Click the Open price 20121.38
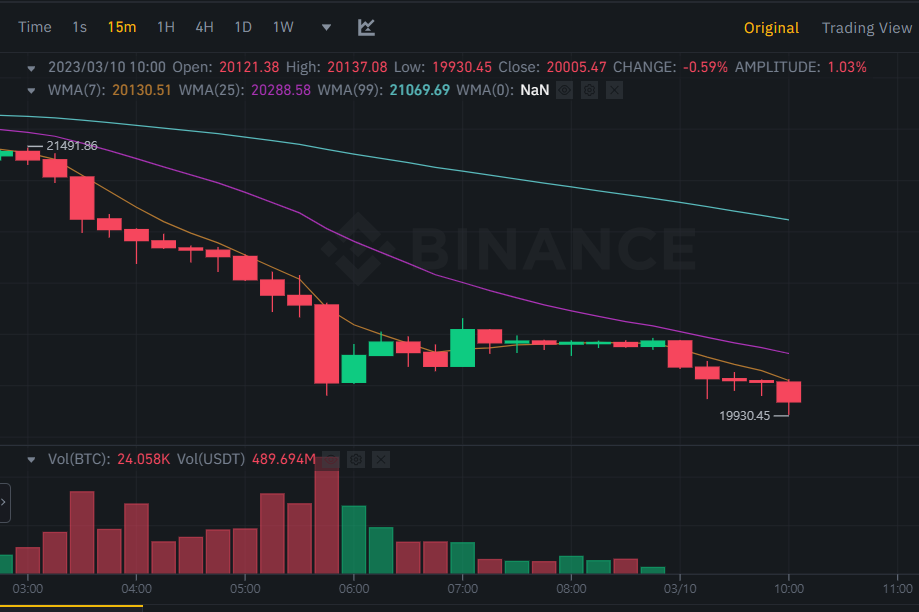This screenshot has height=612, width=919. click(249, 67)
